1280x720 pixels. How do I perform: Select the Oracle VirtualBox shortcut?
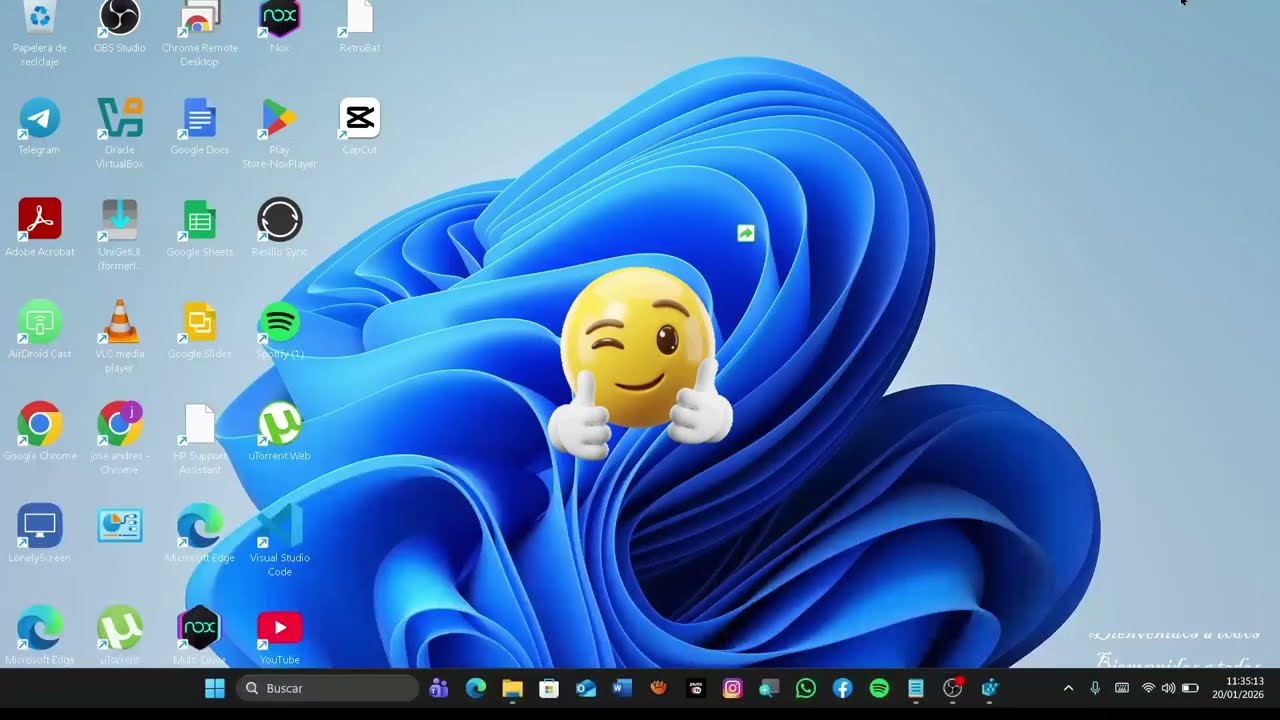(120, 119)
